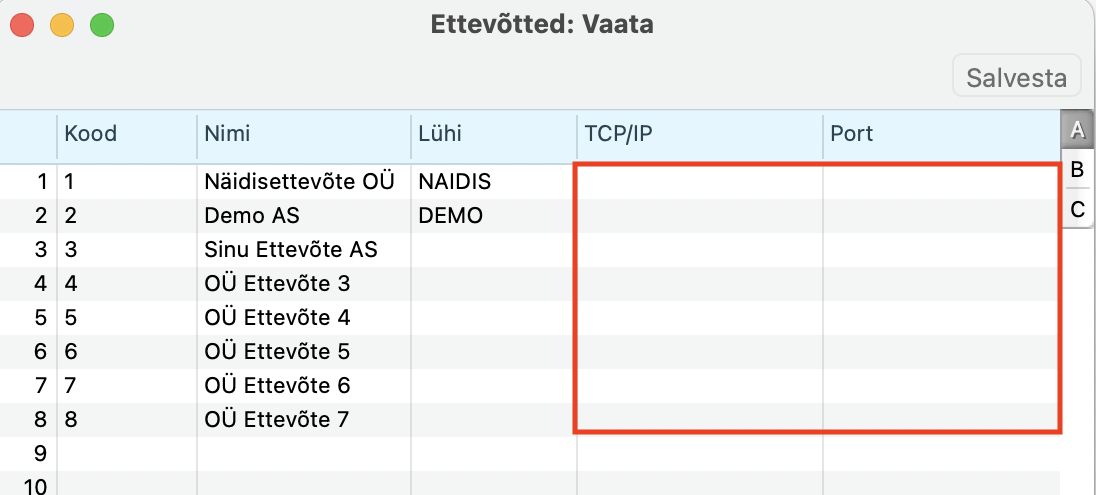Screen dimensions: 1096x495
Task: Click row number 9
Action: (40, 454)
